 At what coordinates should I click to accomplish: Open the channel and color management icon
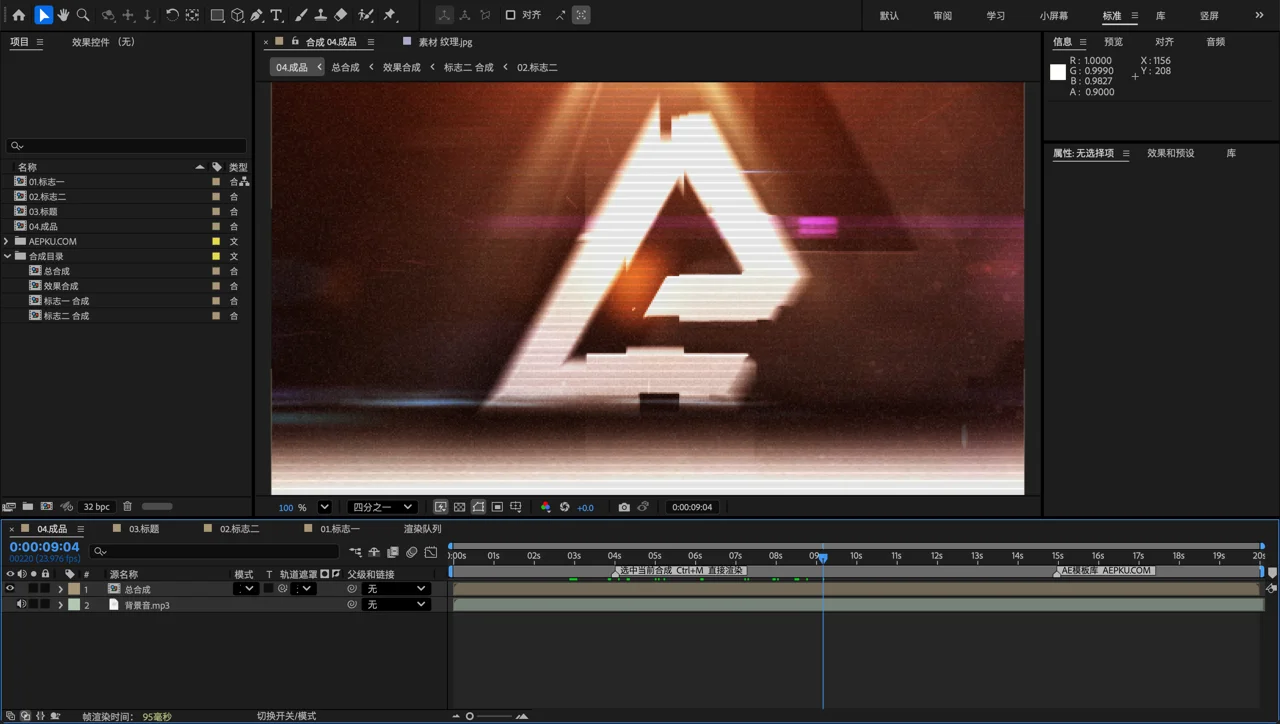pos(545,507)
